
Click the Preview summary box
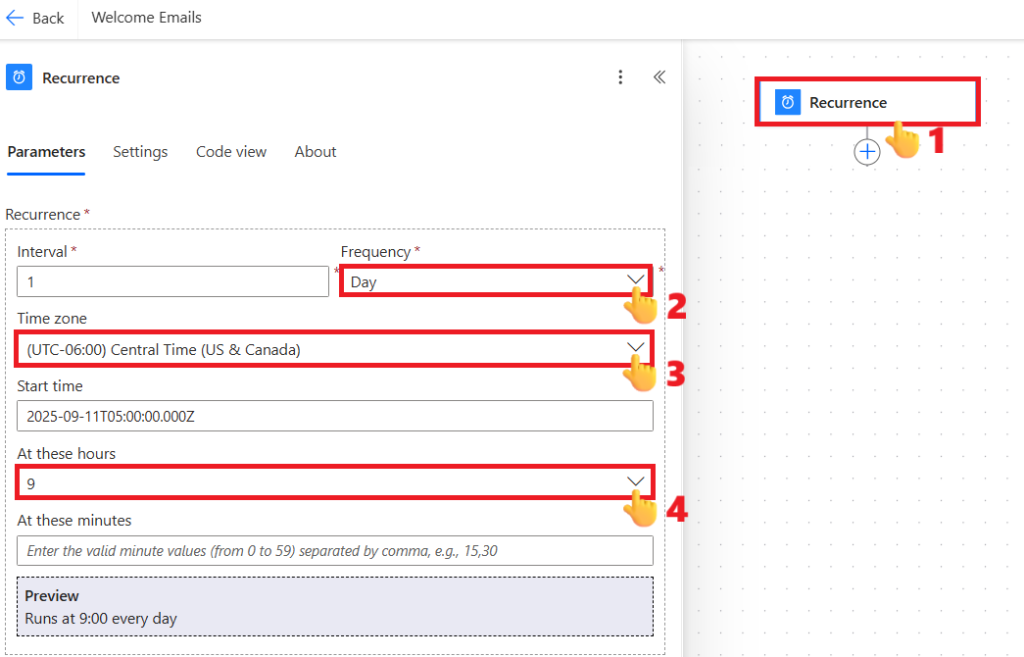click(334, 606)
